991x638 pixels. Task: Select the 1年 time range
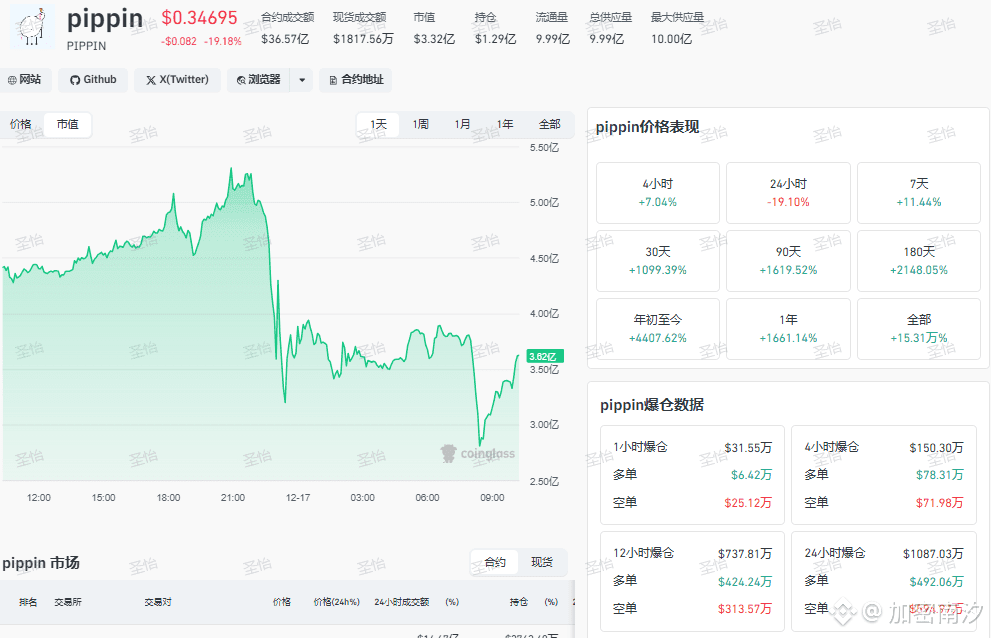point(505,125)
